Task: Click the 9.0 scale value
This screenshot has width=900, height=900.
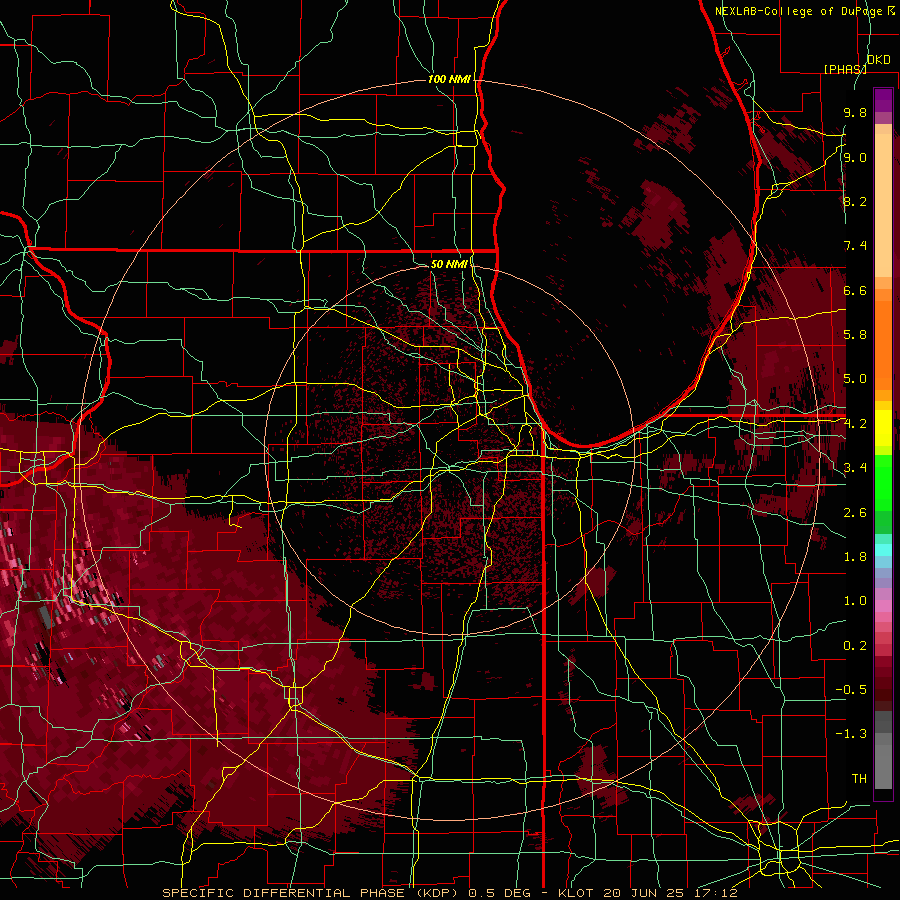Action: pyautogui.click(x=855, y=157)
